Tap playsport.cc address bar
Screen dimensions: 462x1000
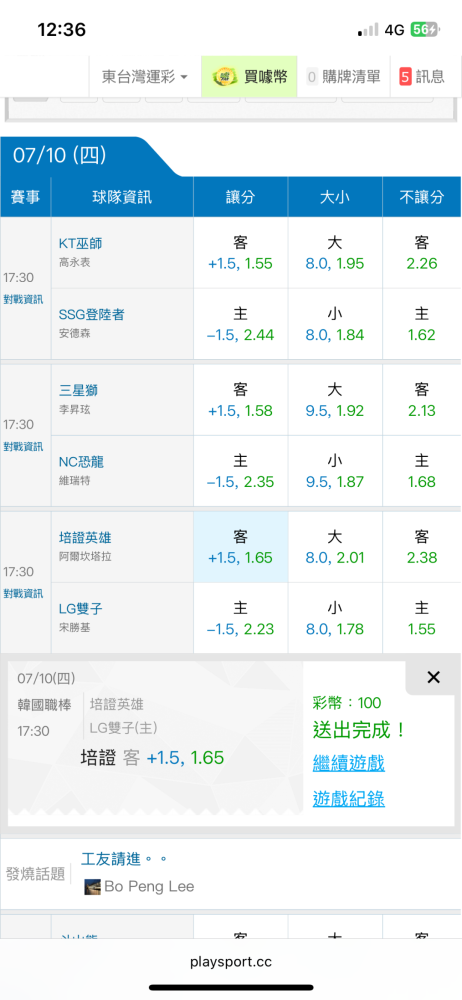pos(231,962)
